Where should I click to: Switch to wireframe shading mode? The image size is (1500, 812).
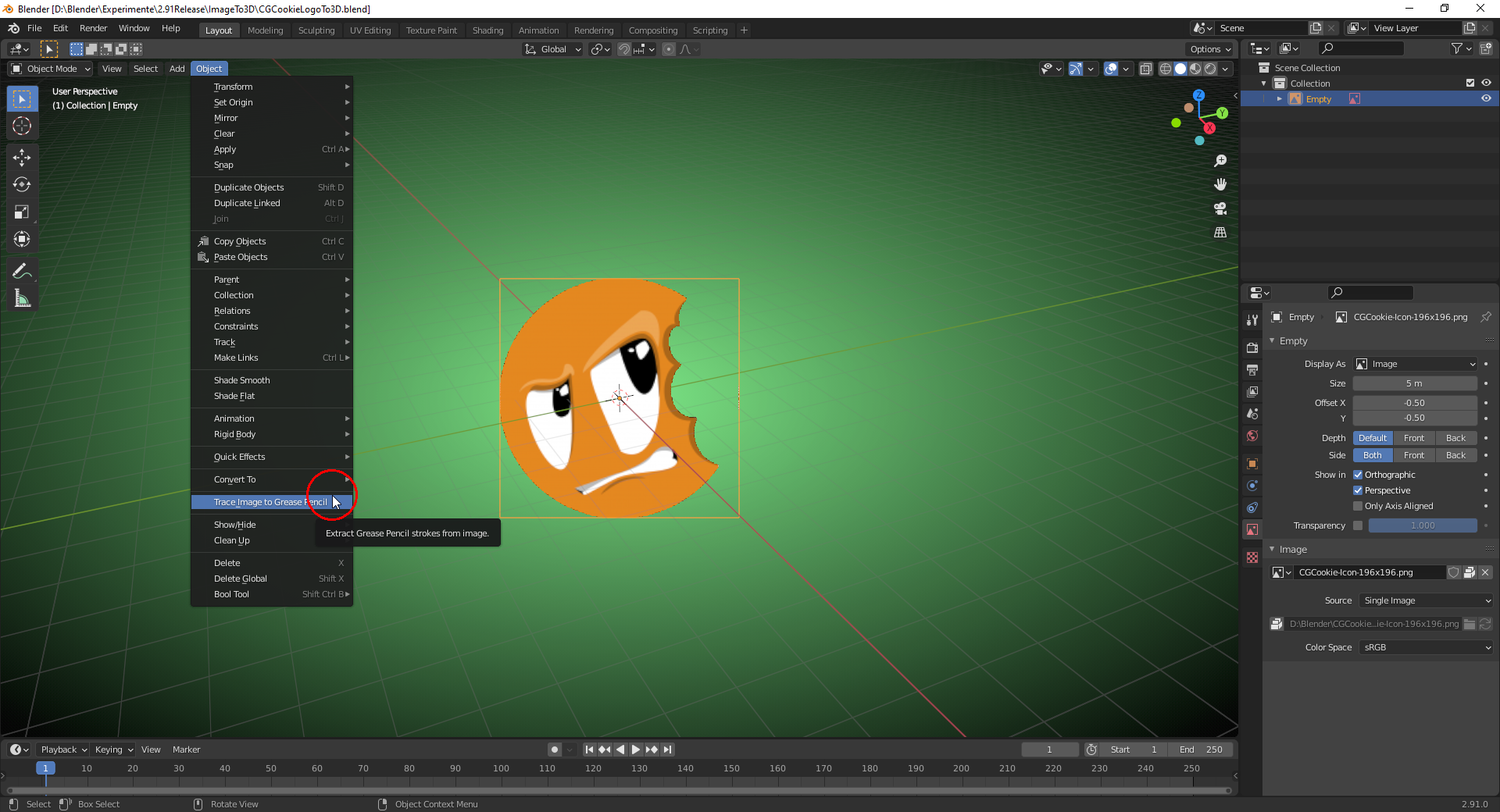point(1166,69)
